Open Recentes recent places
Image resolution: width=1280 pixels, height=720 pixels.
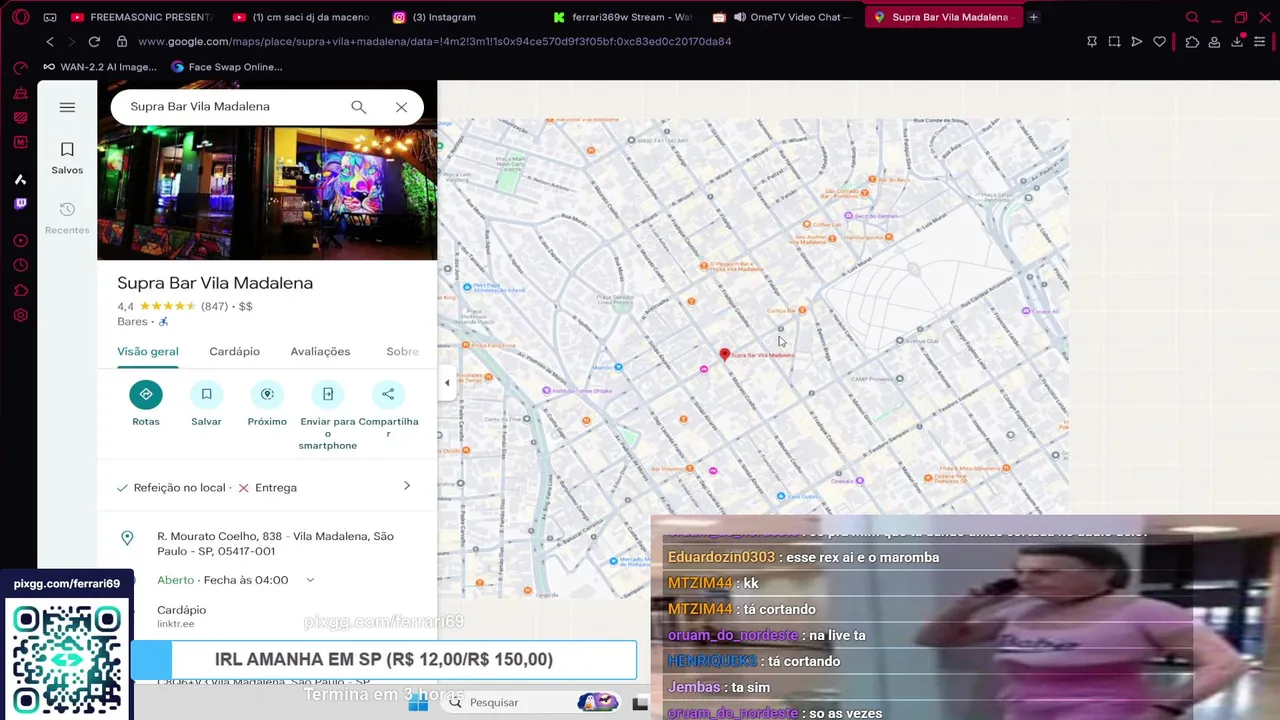[x=67, y=218]
